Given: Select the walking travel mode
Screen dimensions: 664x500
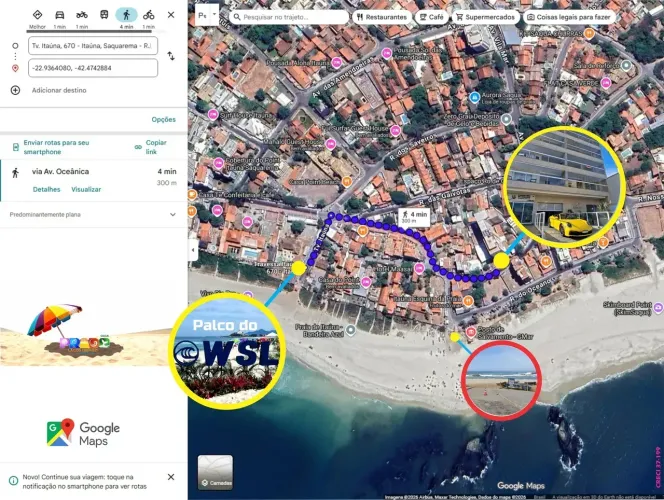Looking at the screenshot, I should coord(126,15).
